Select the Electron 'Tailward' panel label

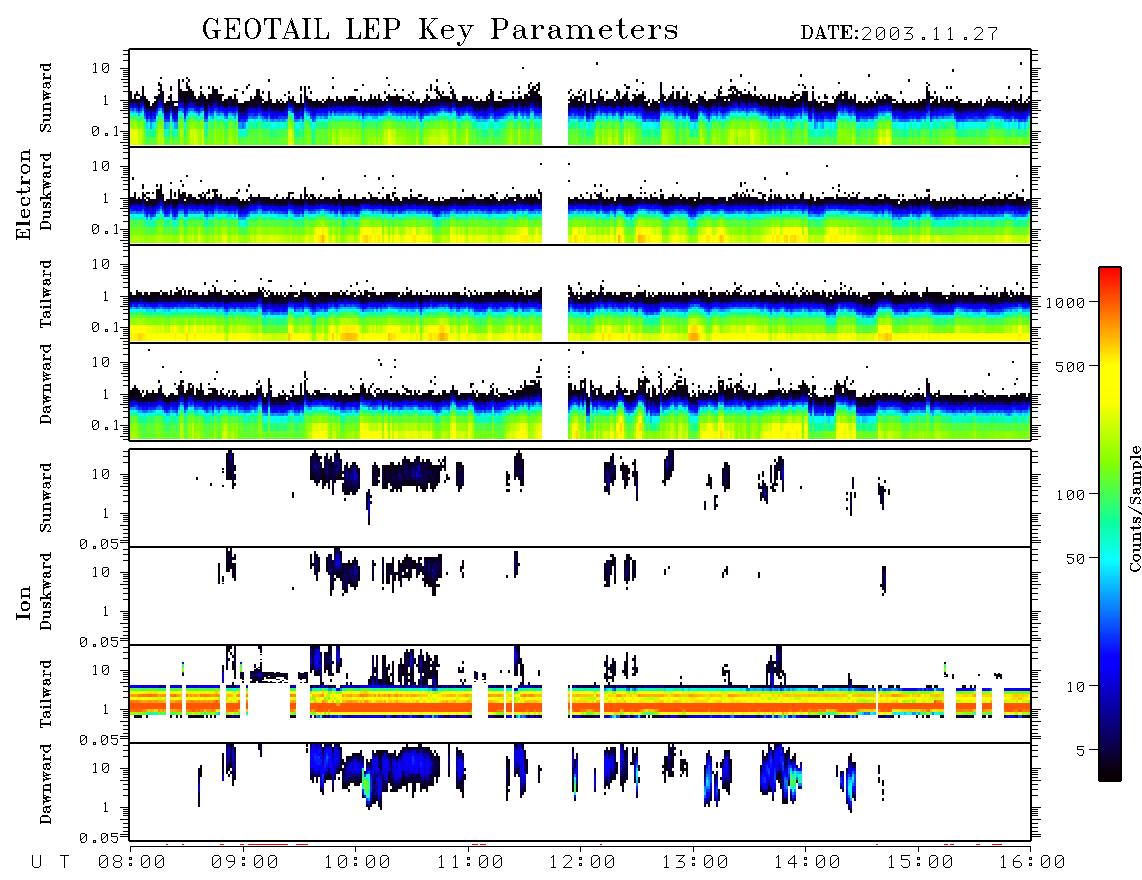pos(46,293)
